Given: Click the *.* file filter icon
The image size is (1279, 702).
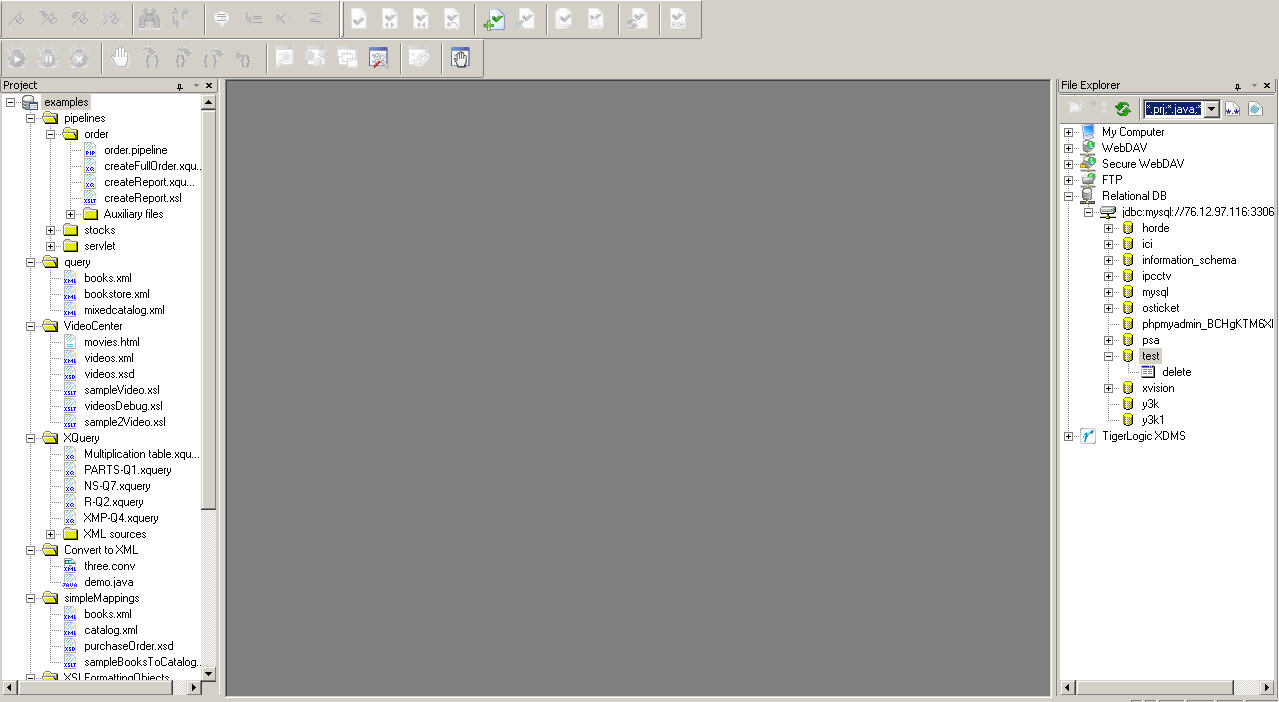Looking at the screenshot, I should point(1233,109).
